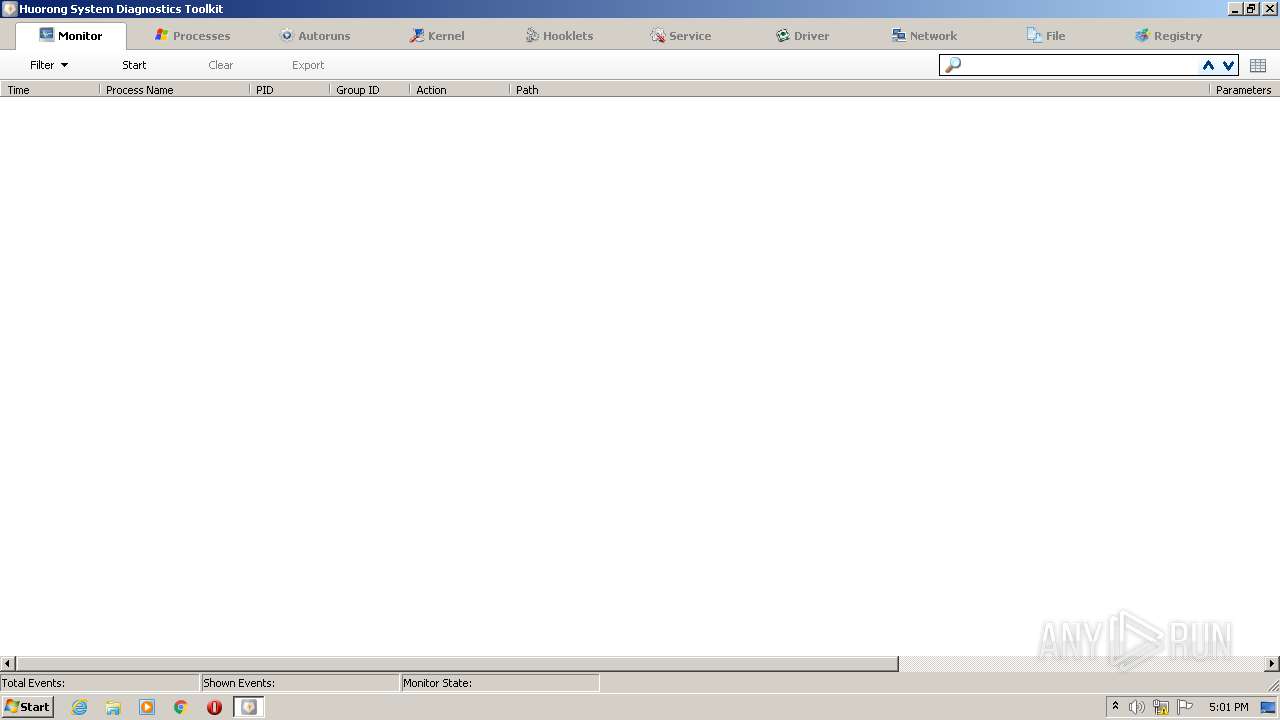Switch to the Kernel tab
This screenshot has height=720, width=1280.
437,35
